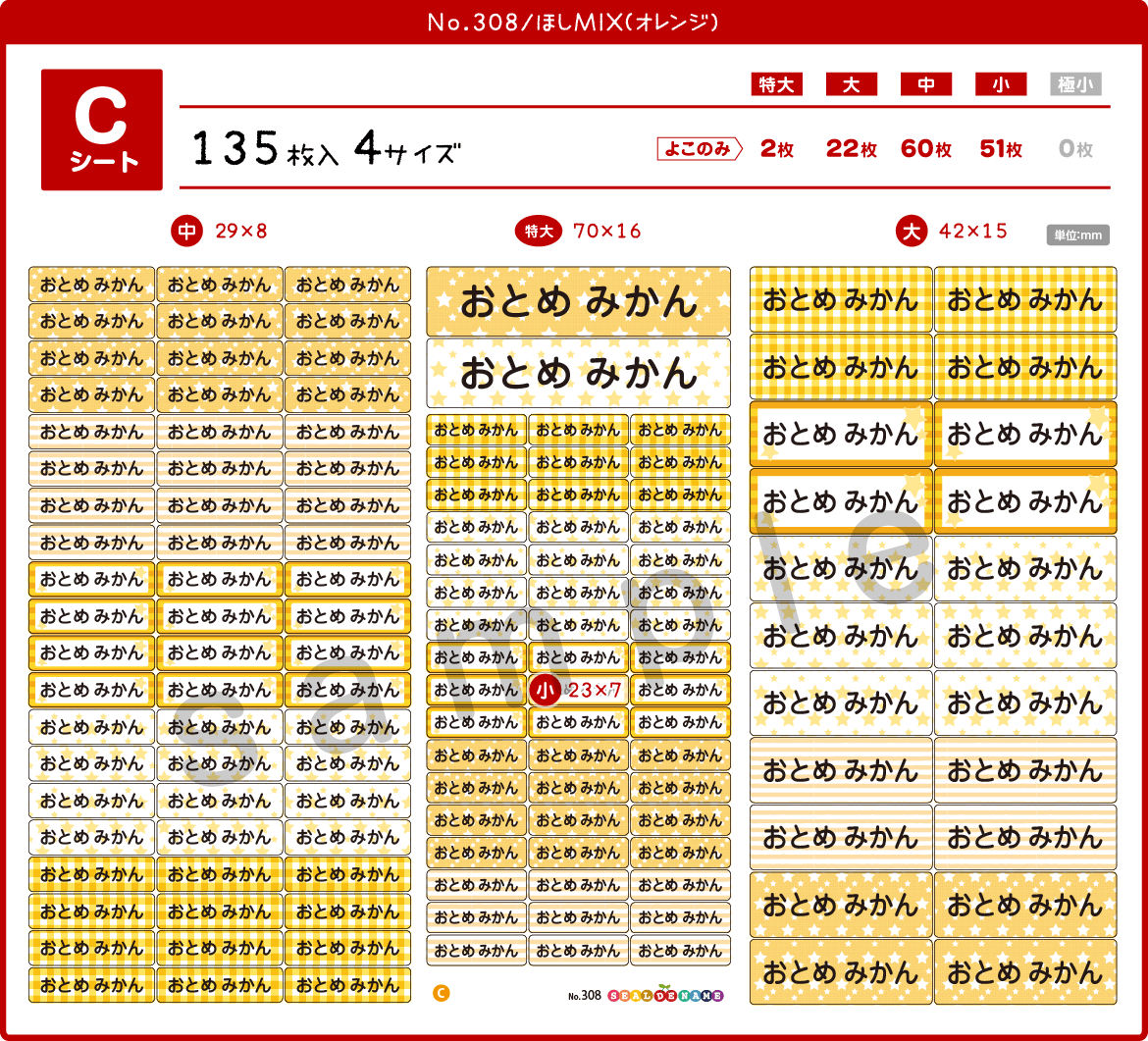The image size is (1148, 1041).
Task: Click the gray 0枚 count under 極小
Action: click(x=1075, y=148)
